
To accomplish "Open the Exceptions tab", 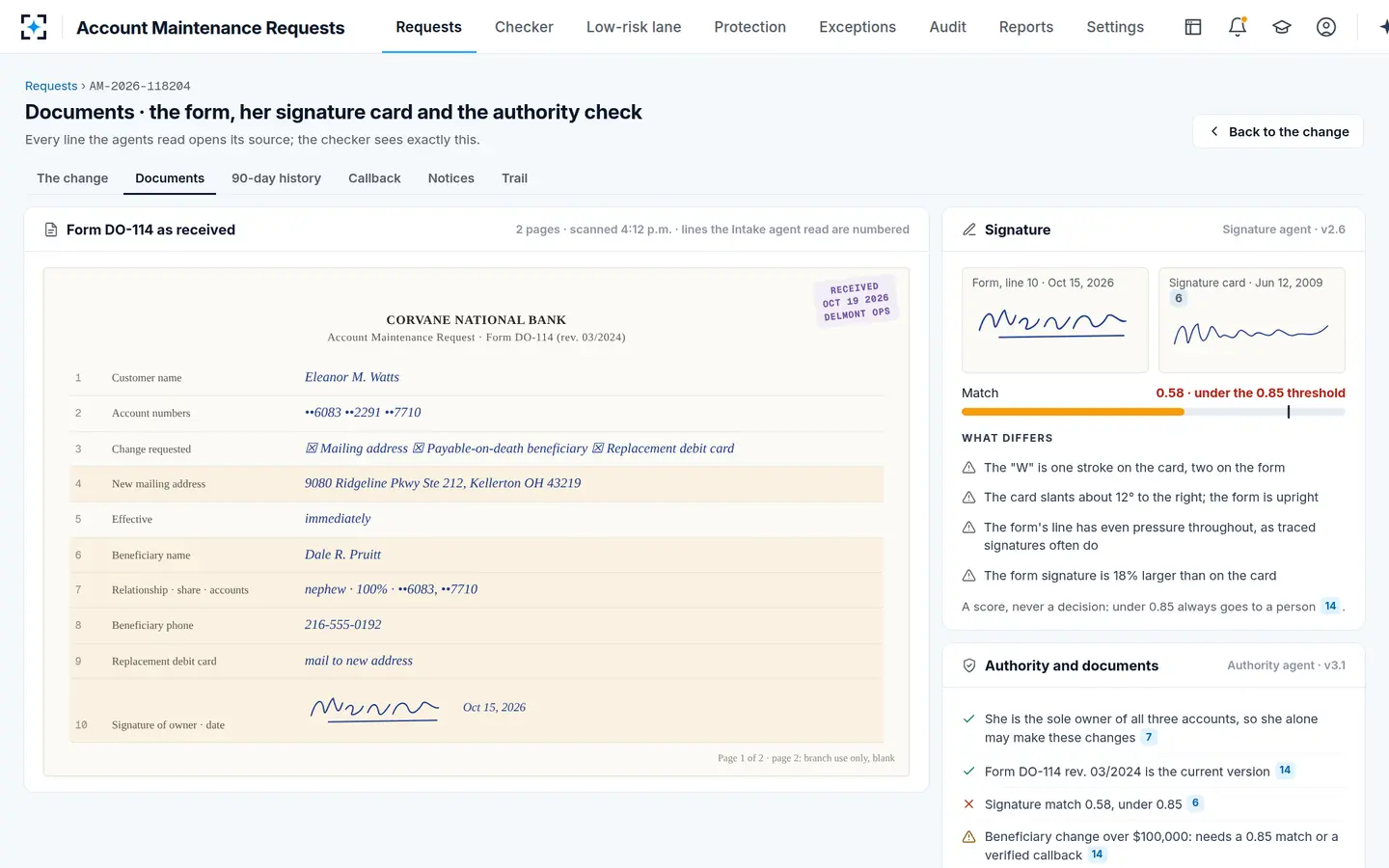I will pyautogui.click(x=858, y=27).
